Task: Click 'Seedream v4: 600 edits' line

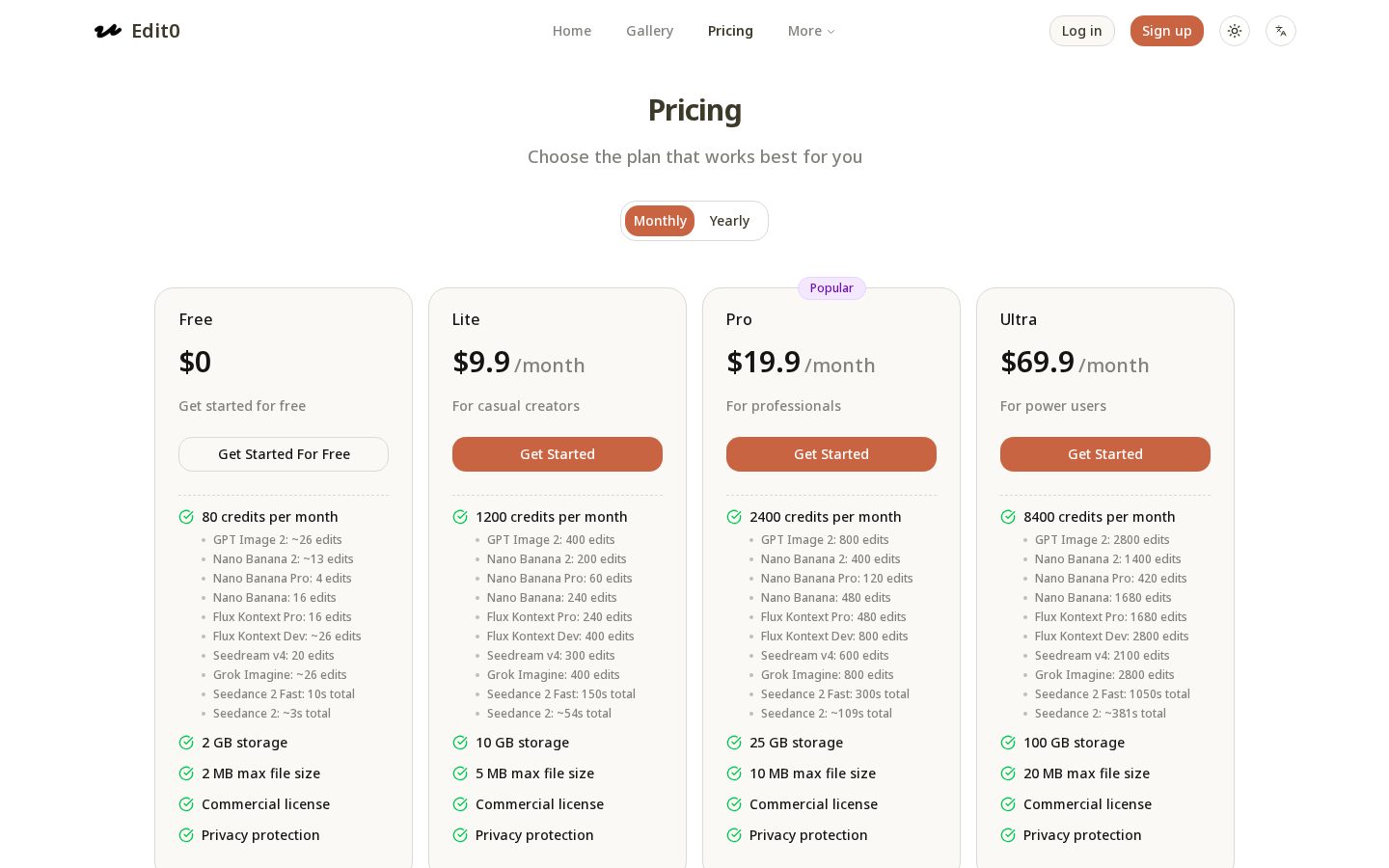Action: 825,656
